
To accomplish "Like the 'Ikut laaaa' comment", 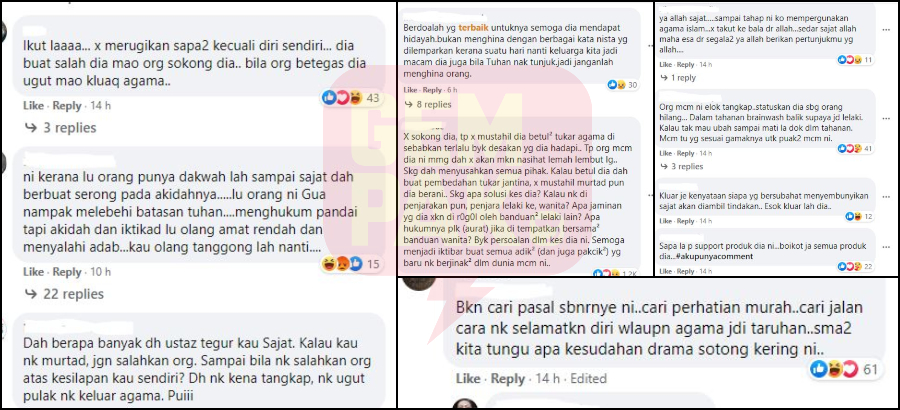I will (33, 106).
